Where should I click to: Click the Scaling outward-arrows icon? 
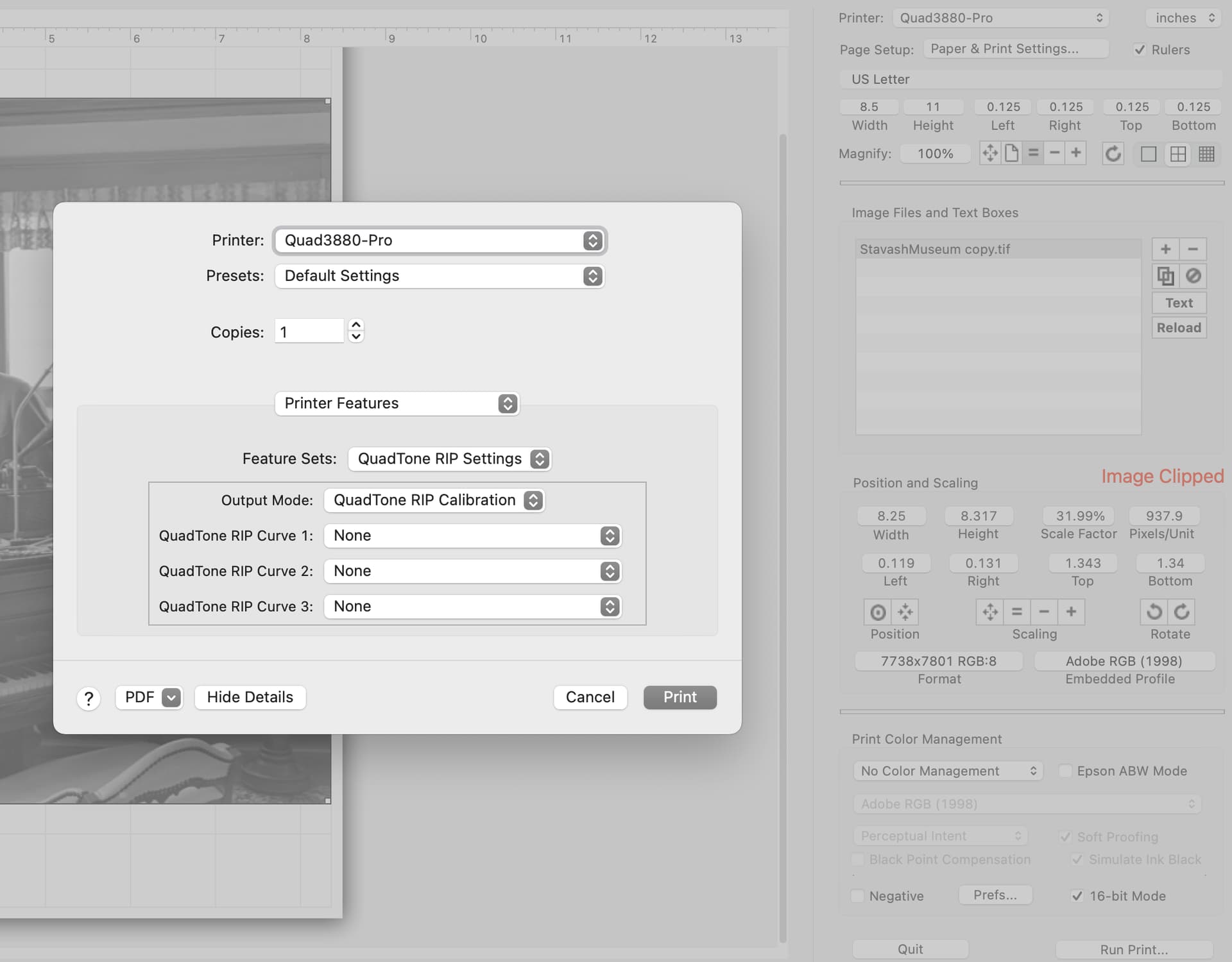coord(990,612)
